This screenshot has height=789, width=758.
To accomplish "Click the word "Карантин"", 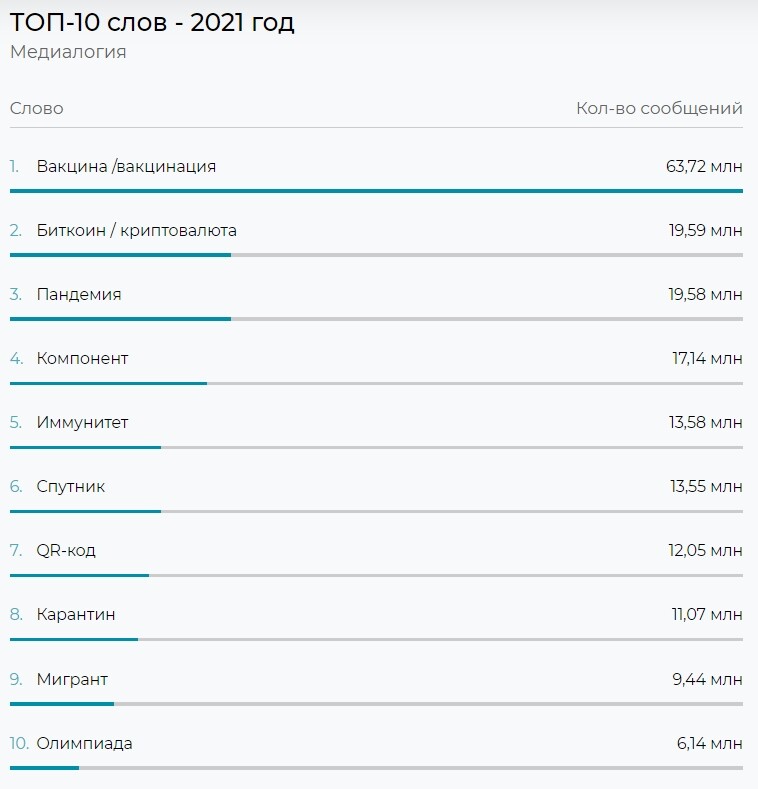I will point(76,614).
